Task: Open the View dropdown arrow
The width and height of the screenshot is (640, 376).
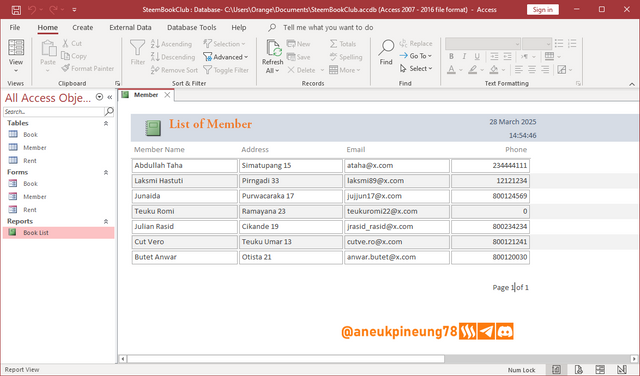Action: (x=16, y=71)
